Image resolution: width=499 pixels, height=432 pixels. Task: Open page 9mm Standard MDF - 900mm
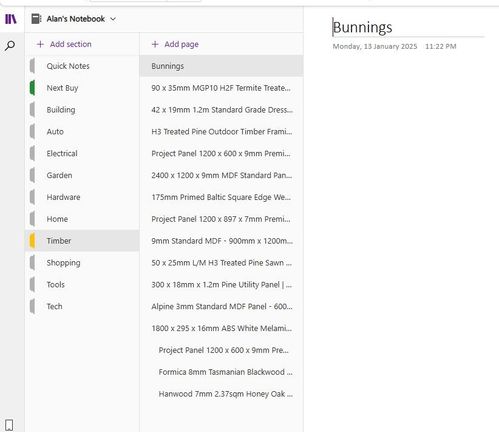click(222, 241)
